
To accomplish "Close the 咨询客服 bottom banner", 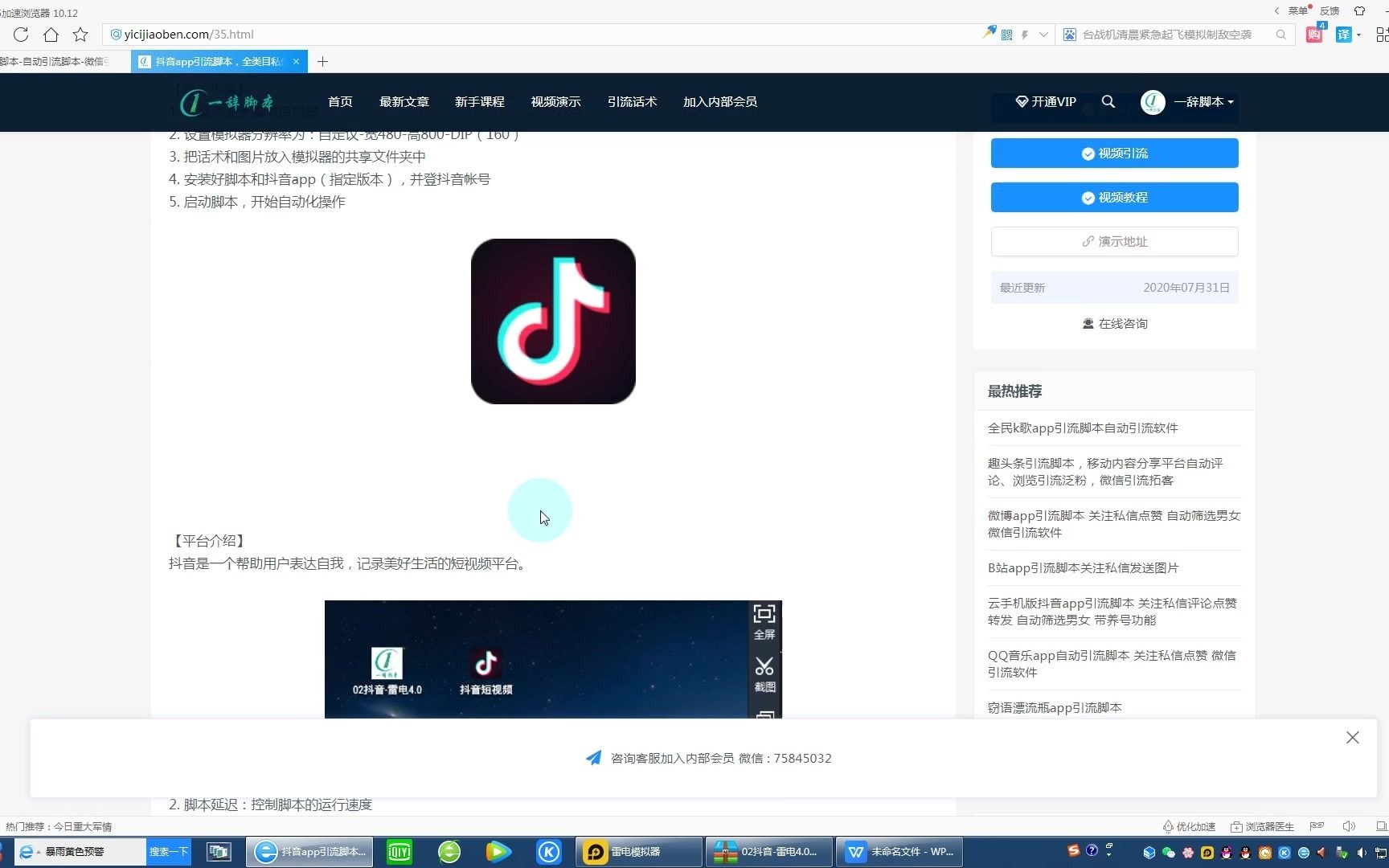I will point(1353,738).
